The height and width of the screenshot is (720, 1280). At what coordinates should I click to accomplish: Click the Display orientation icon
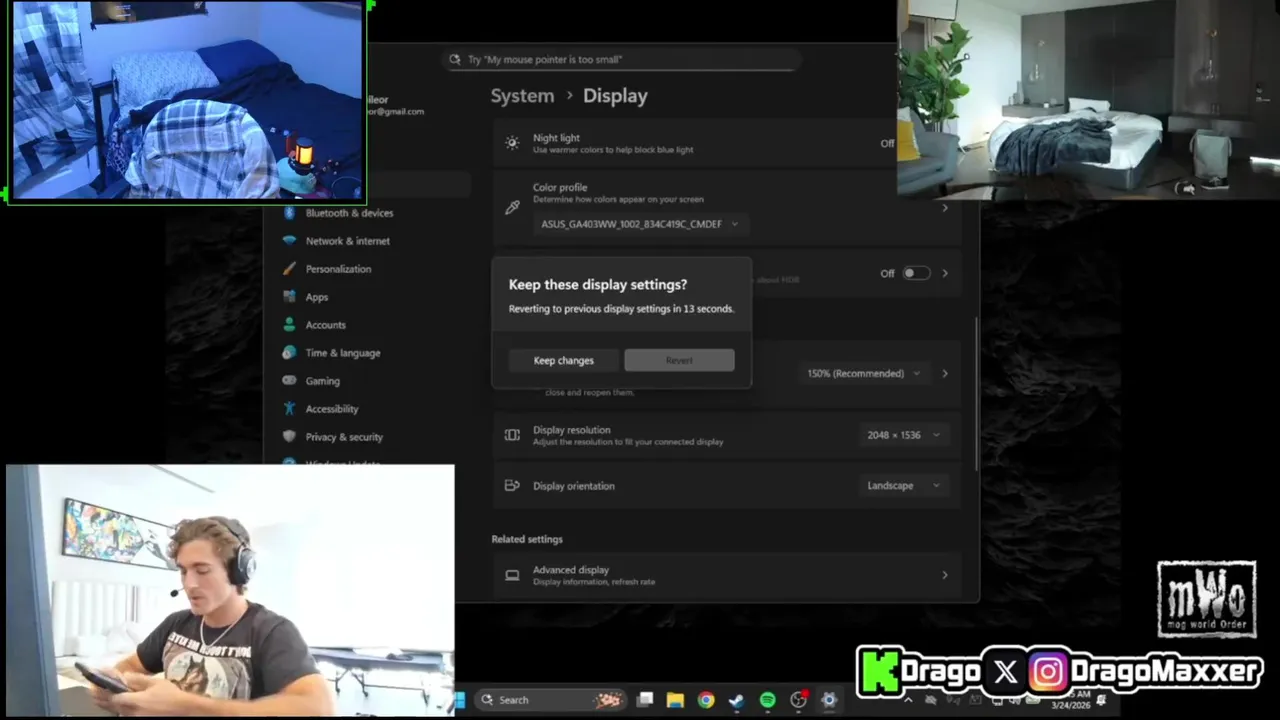point(512,485)
